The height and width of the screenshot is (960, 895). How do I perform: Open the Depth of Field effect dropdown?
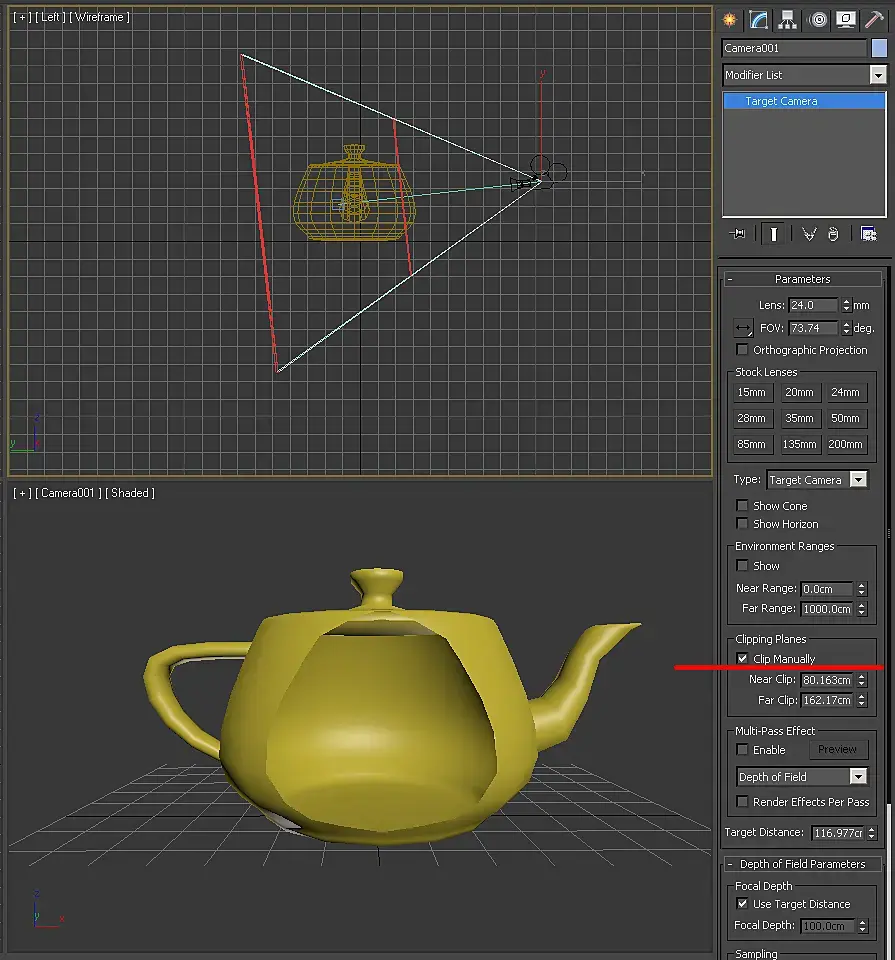coord(801,776)
